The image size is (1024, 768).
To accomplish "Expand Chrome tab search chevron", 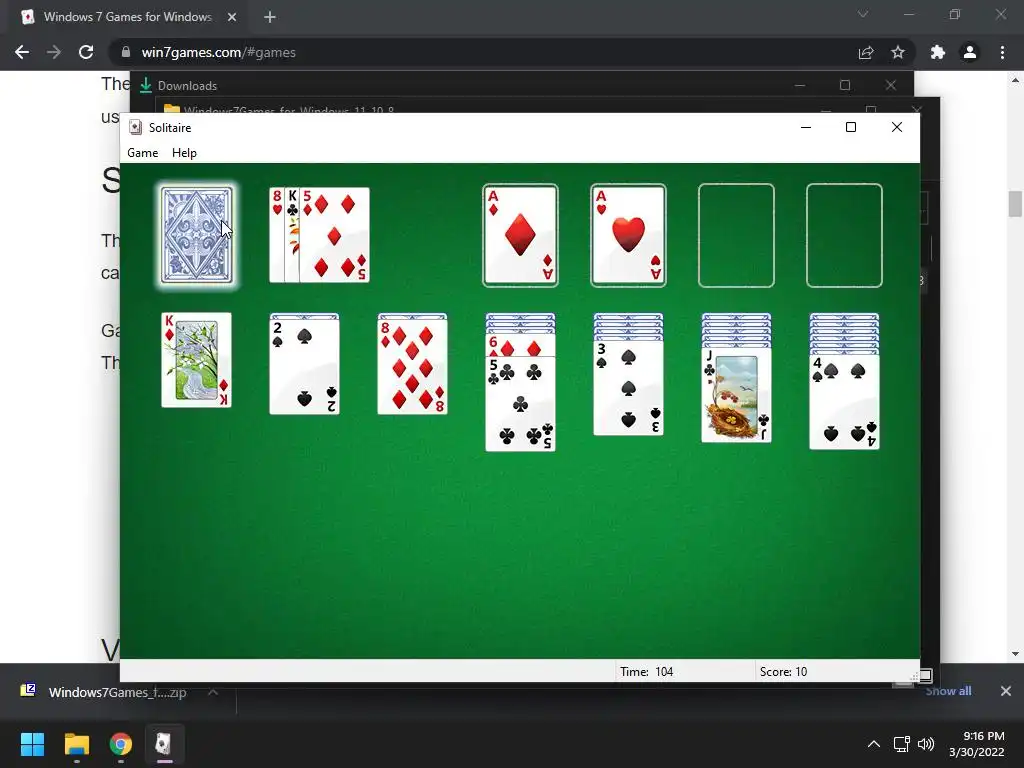I will pos(863,14).
